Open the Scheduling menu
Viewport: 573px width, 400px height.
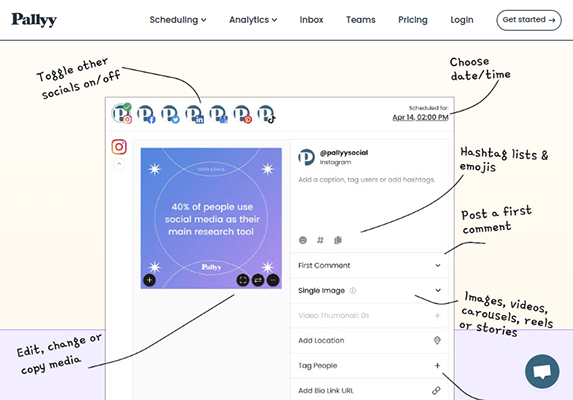[178, 20]
